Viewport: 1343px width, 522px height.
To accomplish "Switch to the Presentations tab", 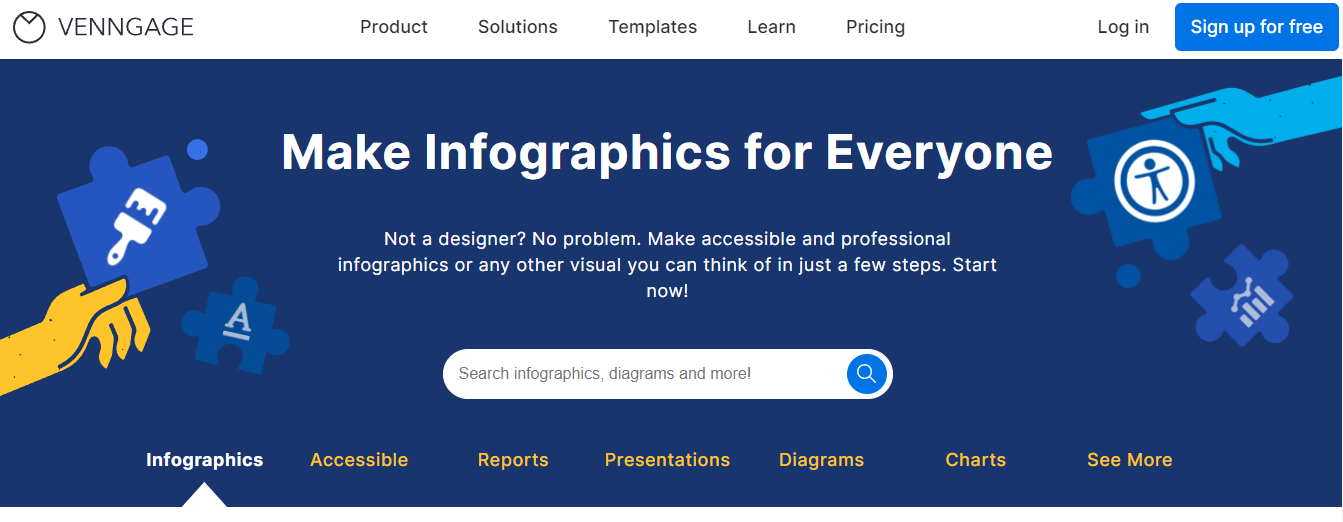I will [x=667, y=460].
